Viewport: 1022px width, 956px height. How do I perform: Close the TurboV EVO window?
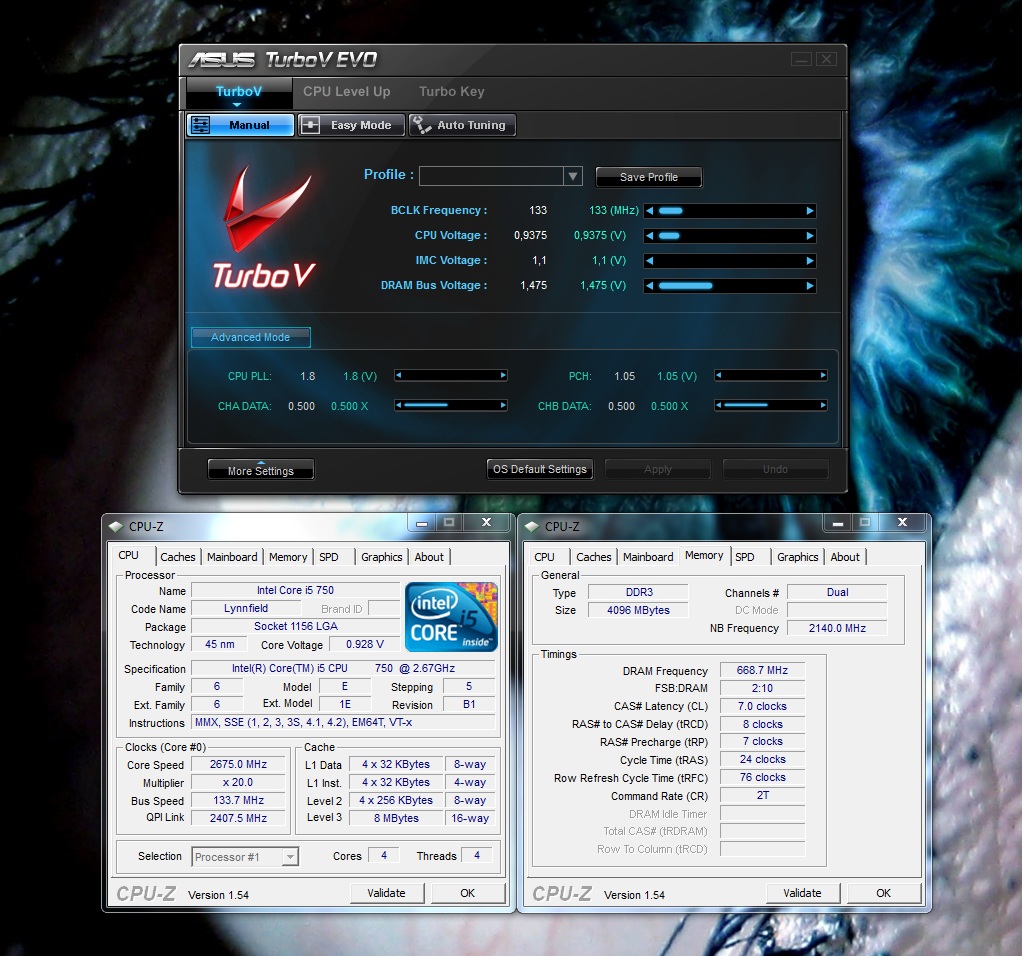826,59
